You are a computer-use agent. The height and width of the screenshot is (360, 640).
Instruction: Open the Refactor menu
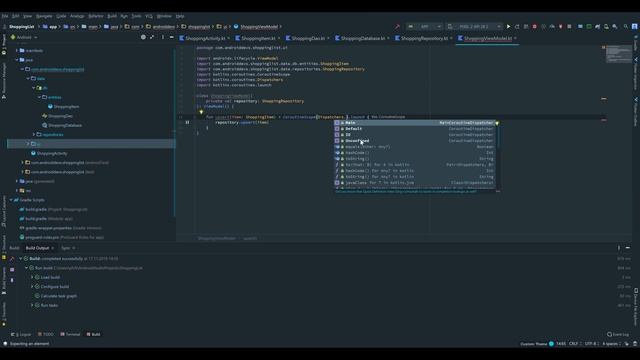(x=96, y=16)
